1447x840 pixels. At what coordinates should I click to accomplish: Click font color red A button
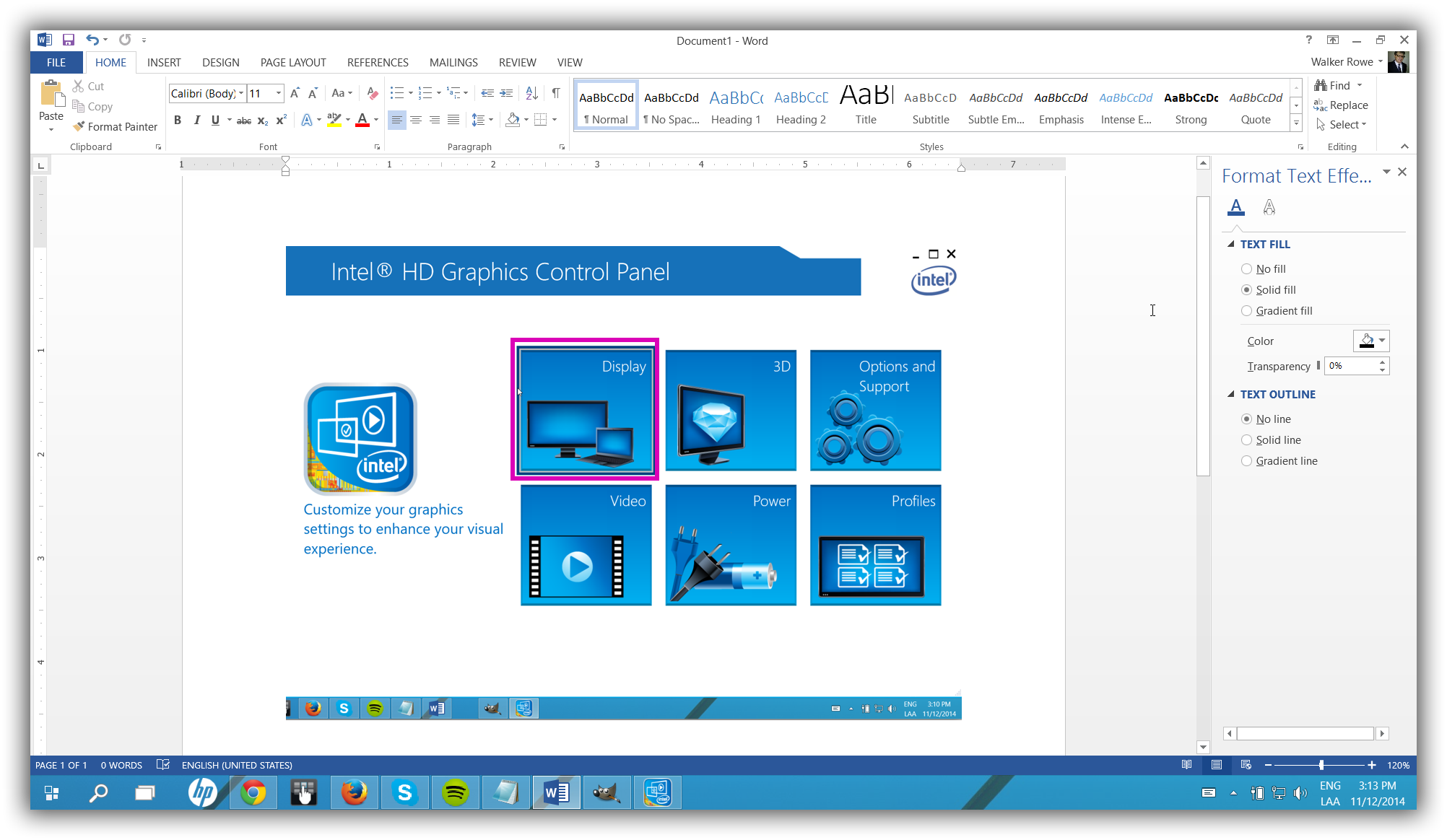tap(362, 120)
